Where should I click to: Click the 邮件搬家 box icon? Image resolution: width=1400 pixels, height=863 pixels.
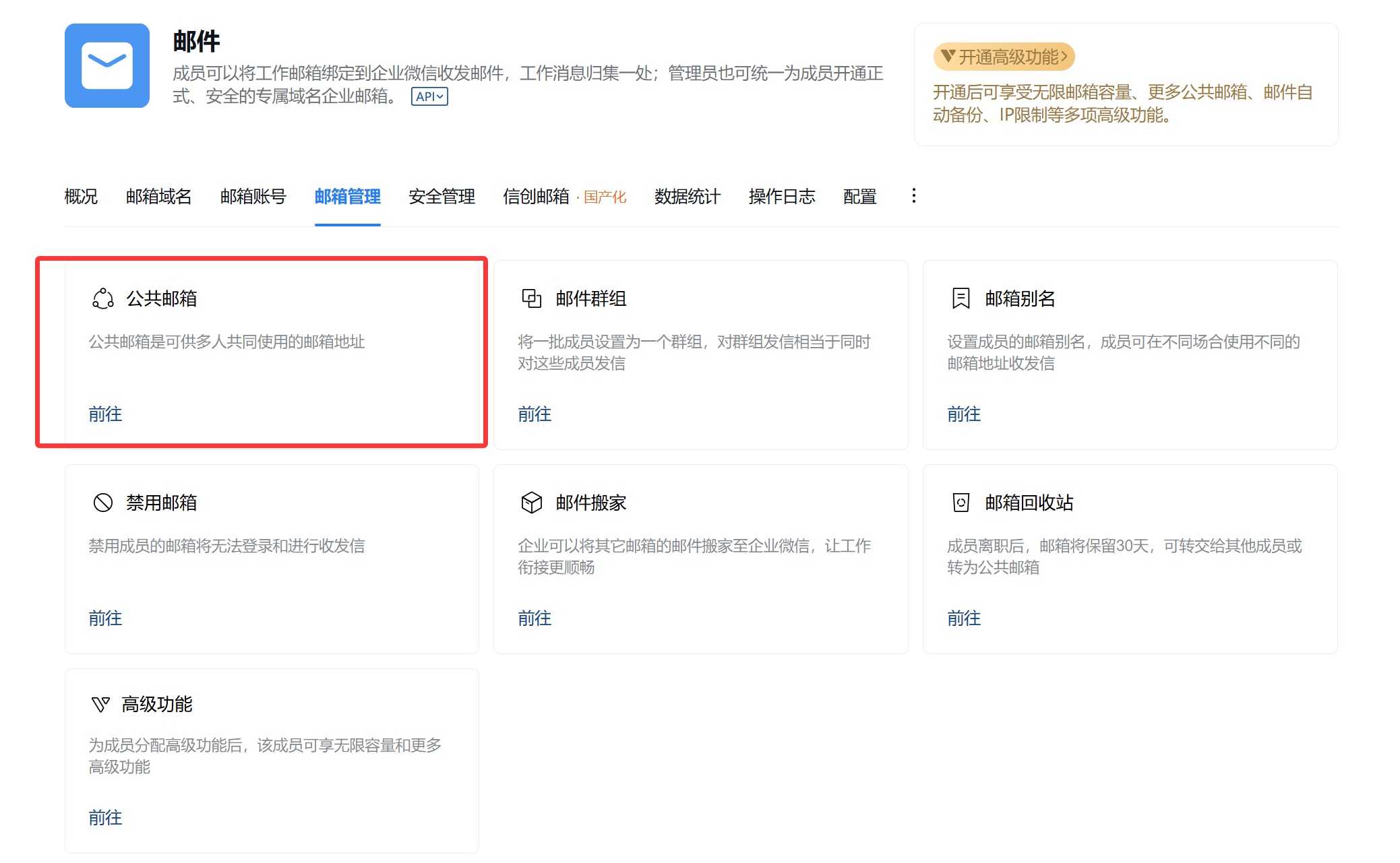click(531, 503)
